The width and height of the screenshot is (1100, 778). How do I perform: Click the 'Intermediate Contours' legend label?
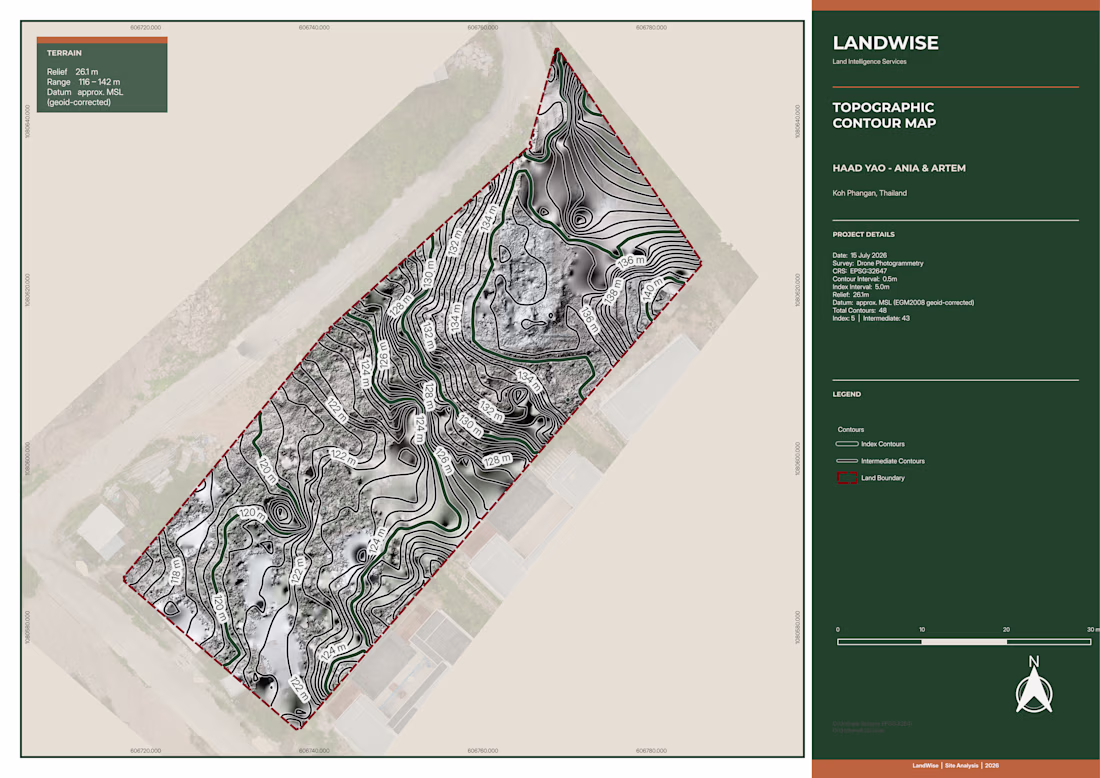[893, 461]
